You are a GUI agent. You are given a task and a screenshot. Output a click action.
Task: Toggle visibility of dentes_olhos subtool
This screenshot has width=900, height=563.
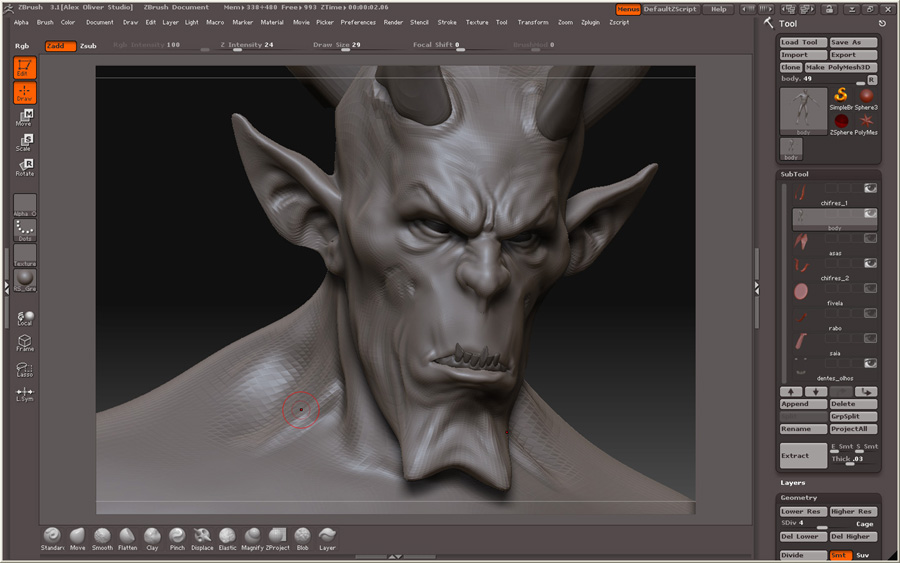pyautogui.click(x=871, y=363)
